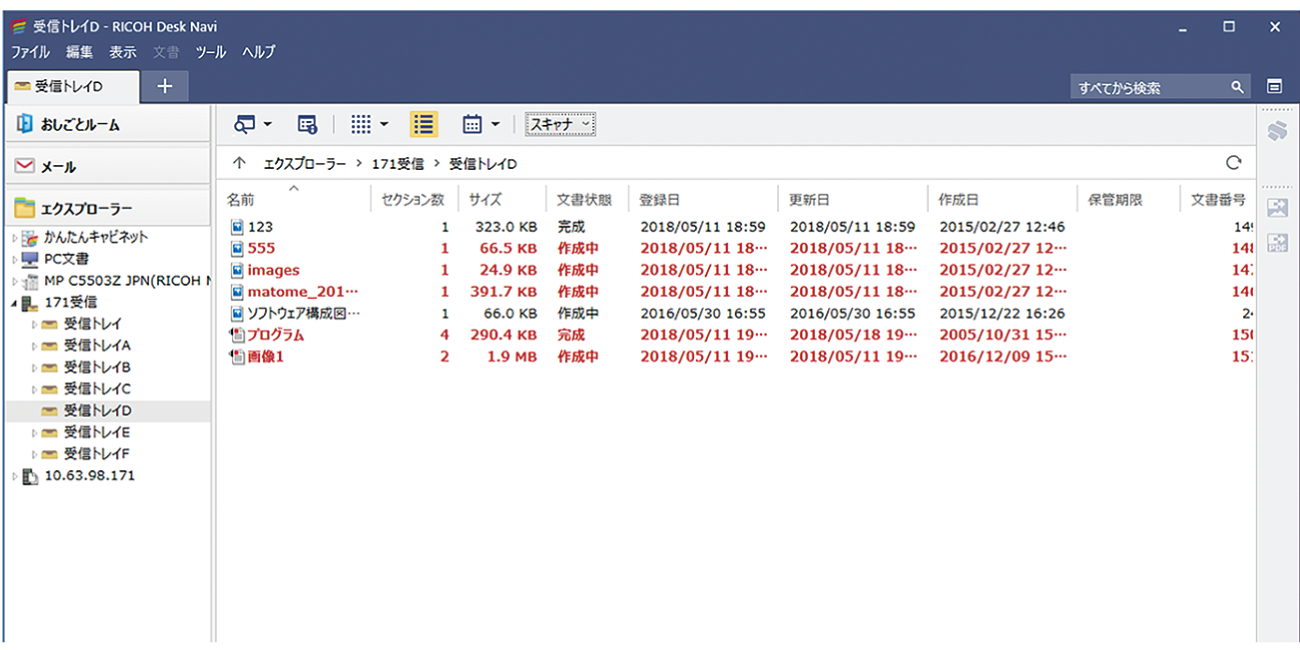Viewport: 1300px width, 650px height.
Task: Select the matome_201… file
Action: coord(302,291)
